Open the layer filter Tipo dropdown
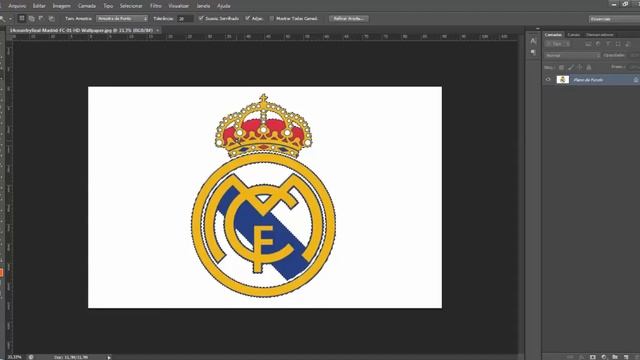 557,44
